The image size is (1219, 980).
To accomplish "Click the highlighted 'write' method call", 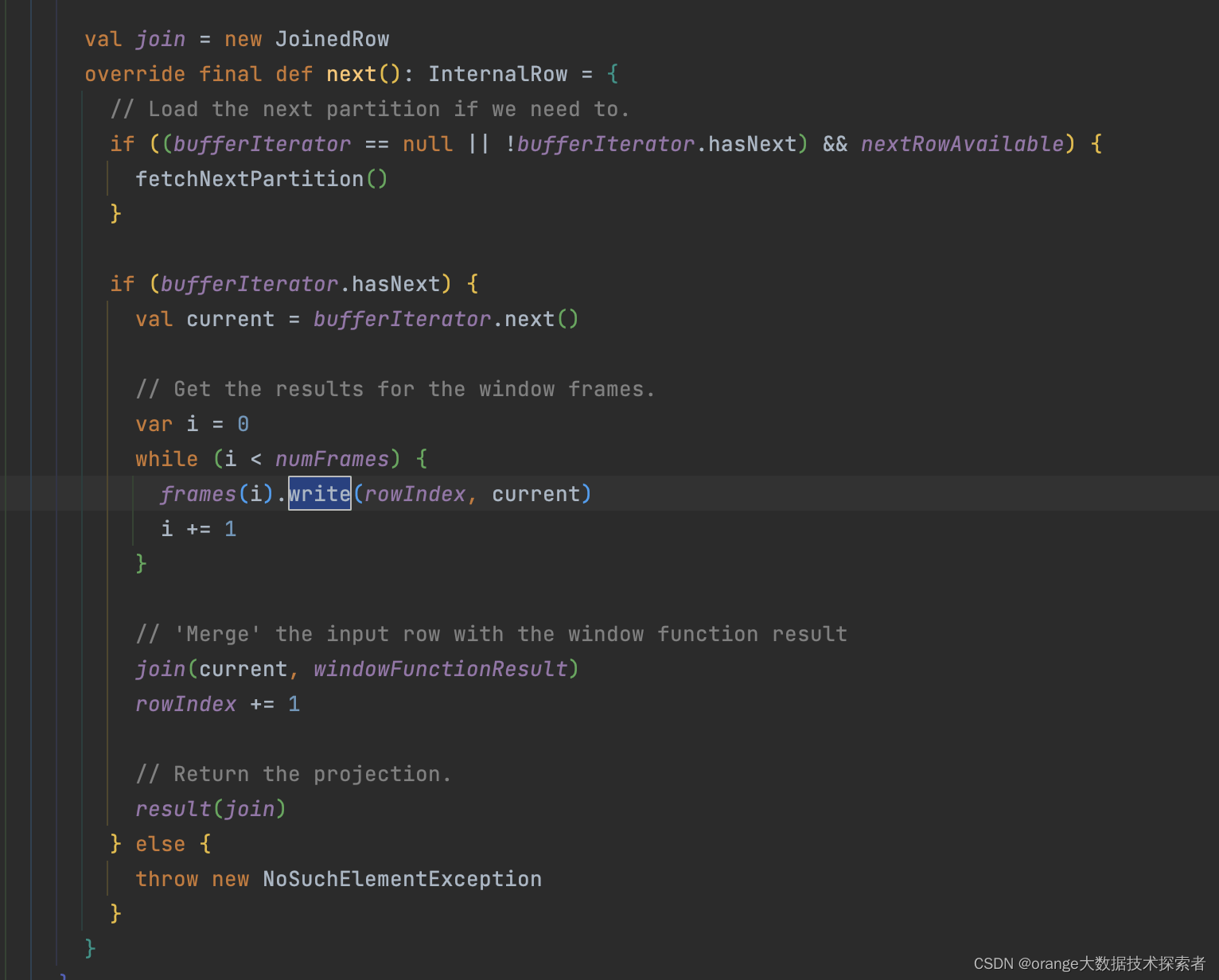I will point(319,494).
